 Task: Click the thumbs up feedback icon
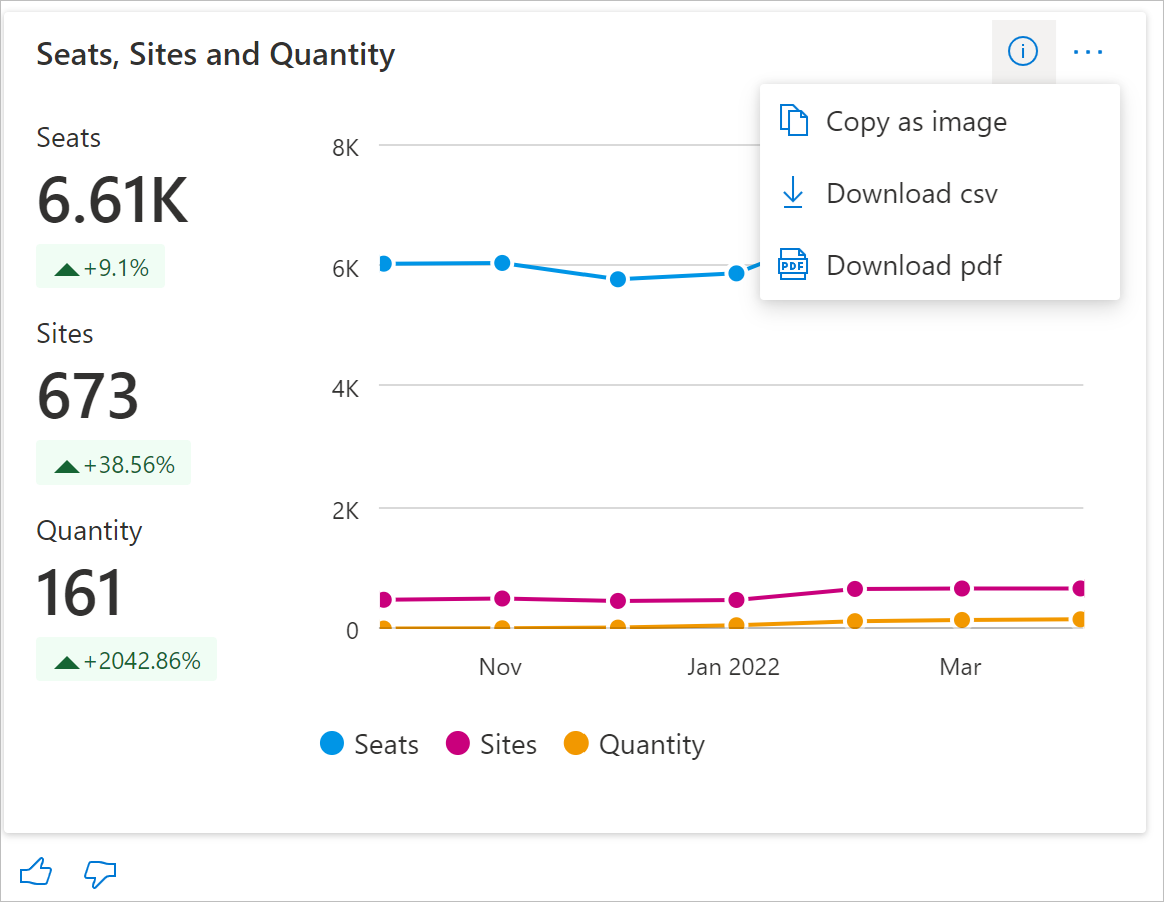36,872
